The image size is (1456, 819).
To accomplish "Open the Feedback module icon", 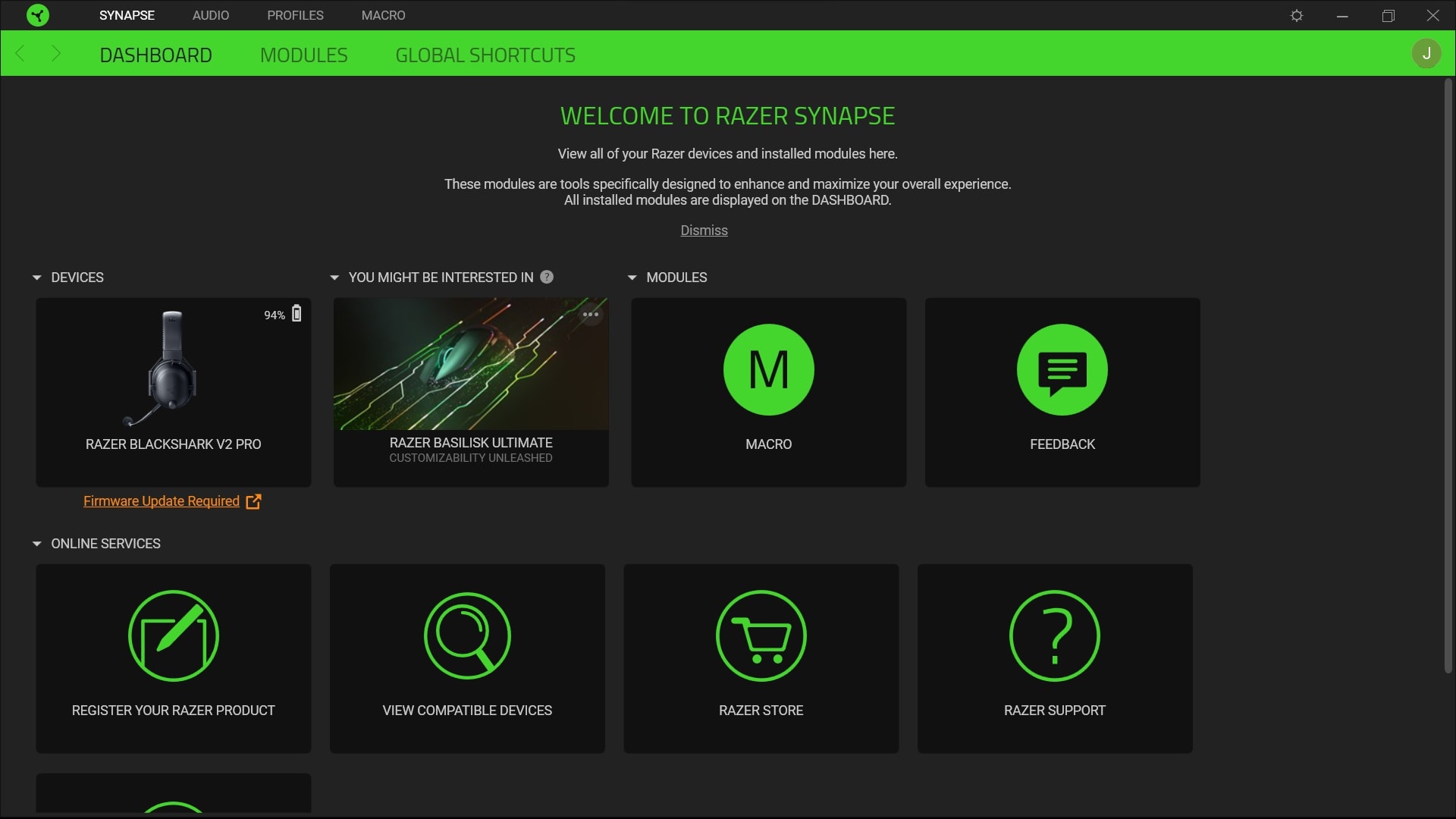I will click(x=1062, y=370).
